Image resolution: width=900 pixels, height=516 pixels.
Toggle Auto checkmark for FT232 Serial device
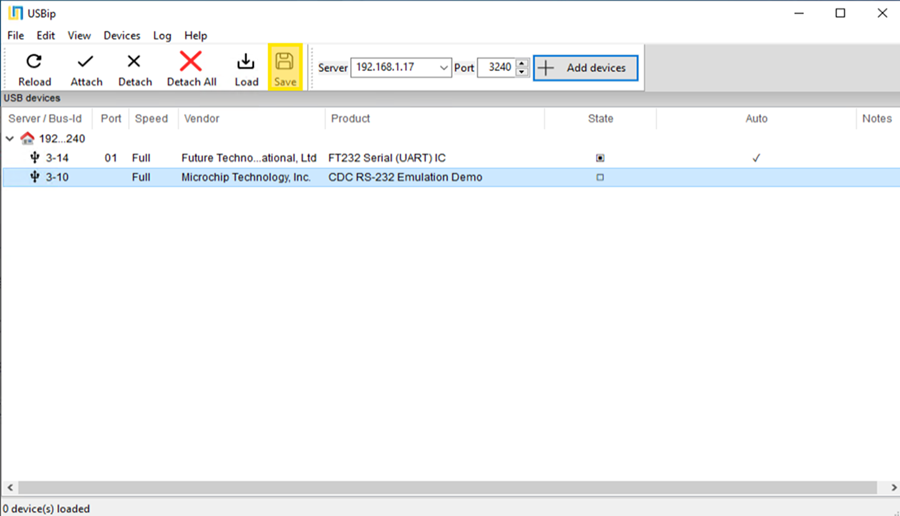756,158
